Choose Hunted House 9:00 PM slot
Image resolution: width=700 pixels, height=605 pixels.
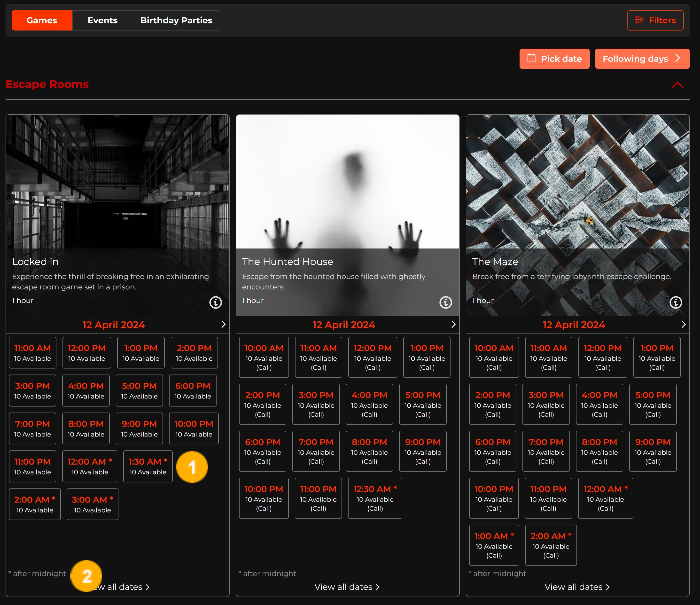click(423, 451)
